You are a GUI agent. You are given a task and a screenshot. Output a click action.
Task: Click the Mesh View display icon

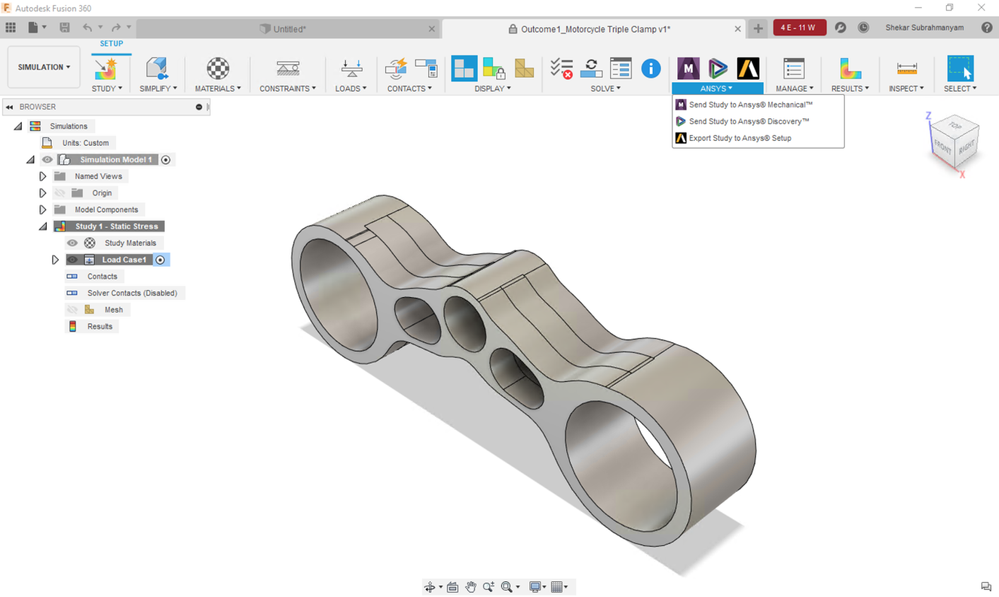coord(524,68)
